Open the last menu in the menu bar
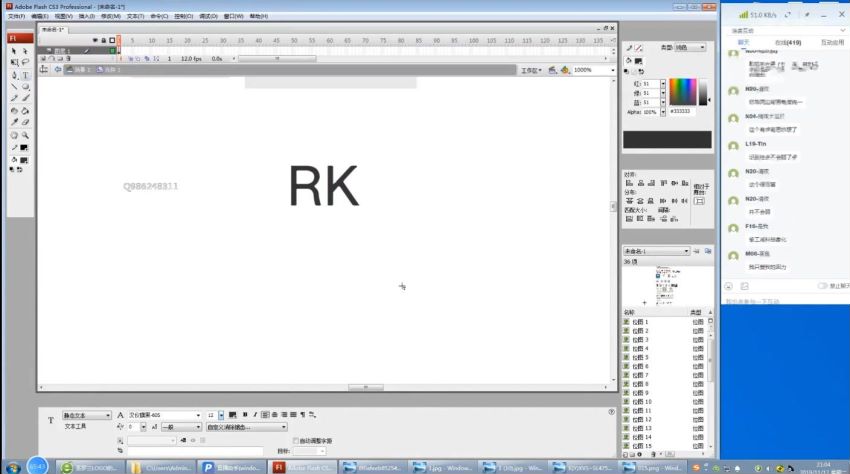Image resolution: width=850 pixels, height=474 pixels. [259, 16]
